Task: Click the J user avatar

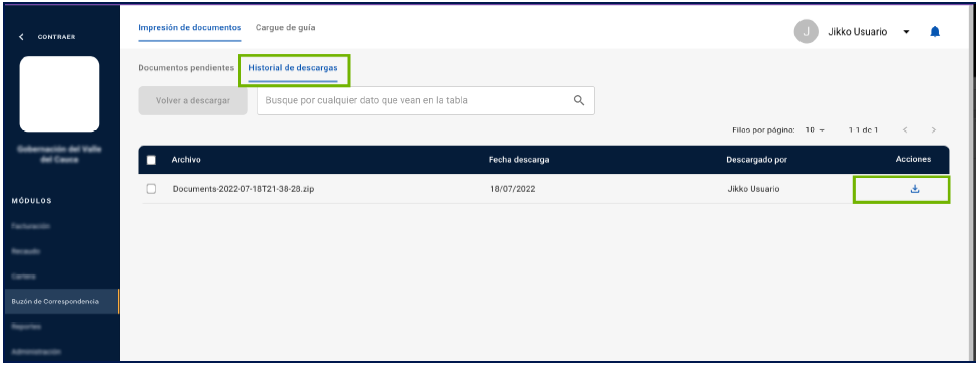Action: [x=806, y=32]
